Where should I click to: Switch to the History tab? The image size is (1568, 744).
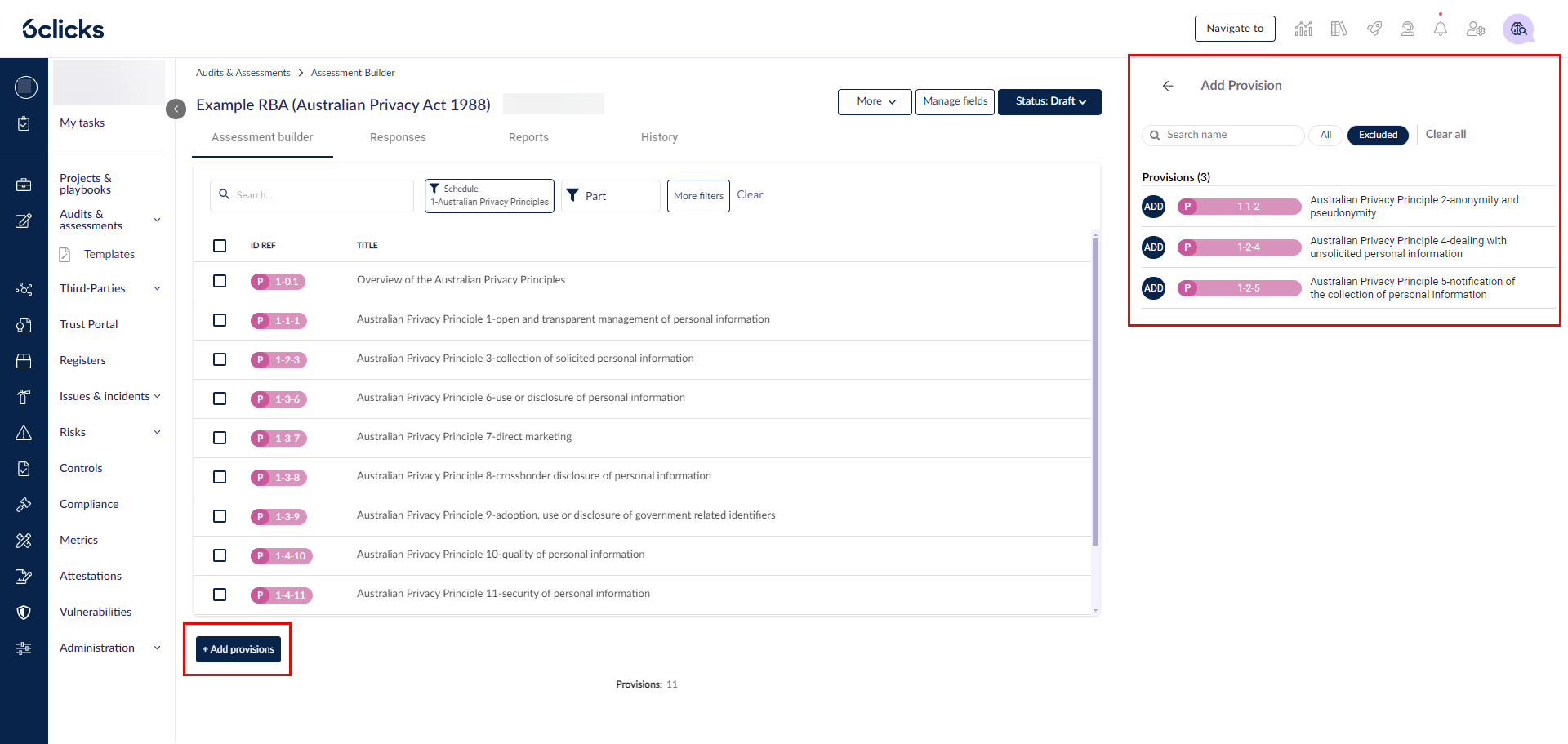click(659, 138)
